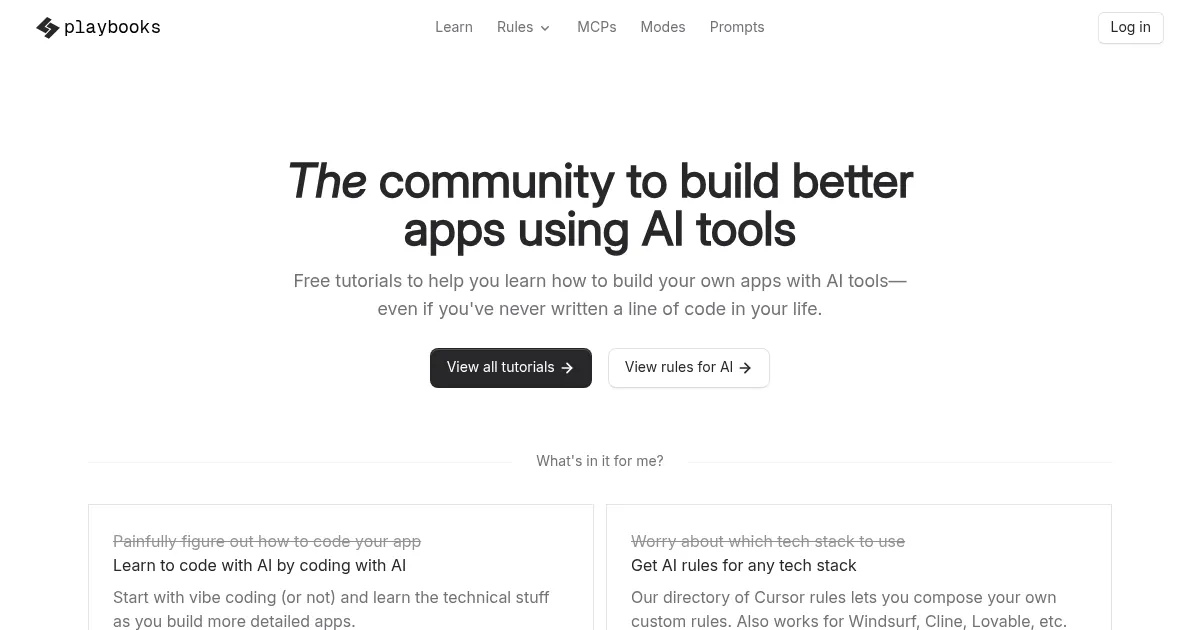Expand the chevron next to Rules

point(545,28)
